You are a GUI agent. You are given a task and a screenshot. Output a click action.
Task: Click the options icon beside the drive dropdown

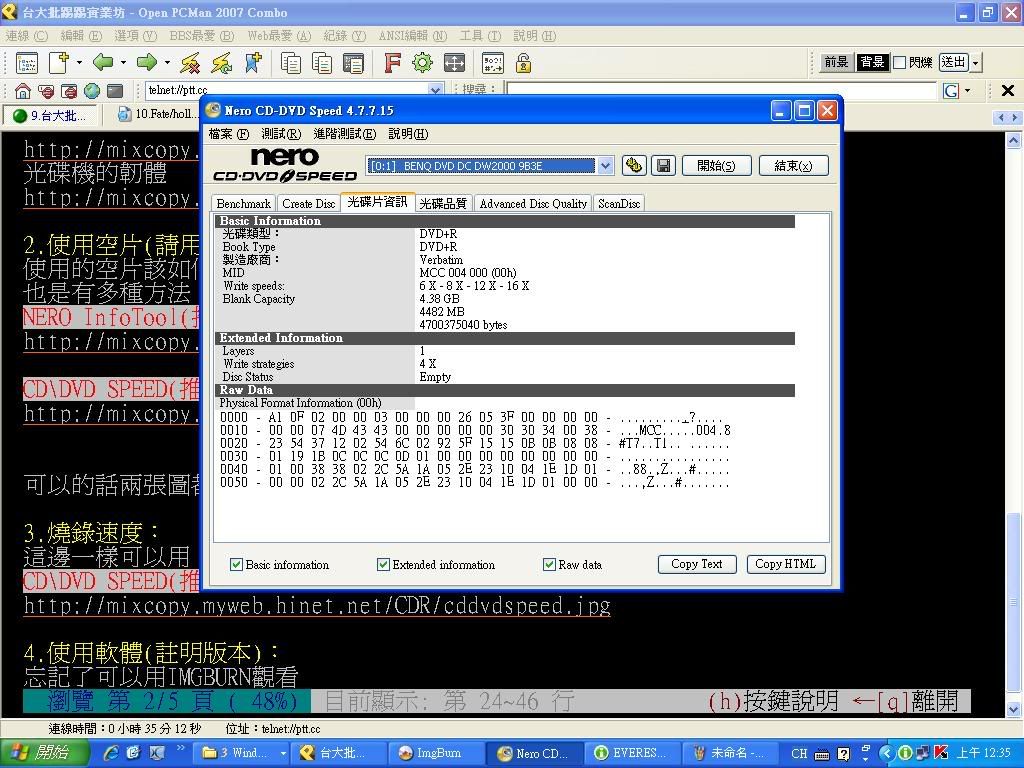pos(633,166)
